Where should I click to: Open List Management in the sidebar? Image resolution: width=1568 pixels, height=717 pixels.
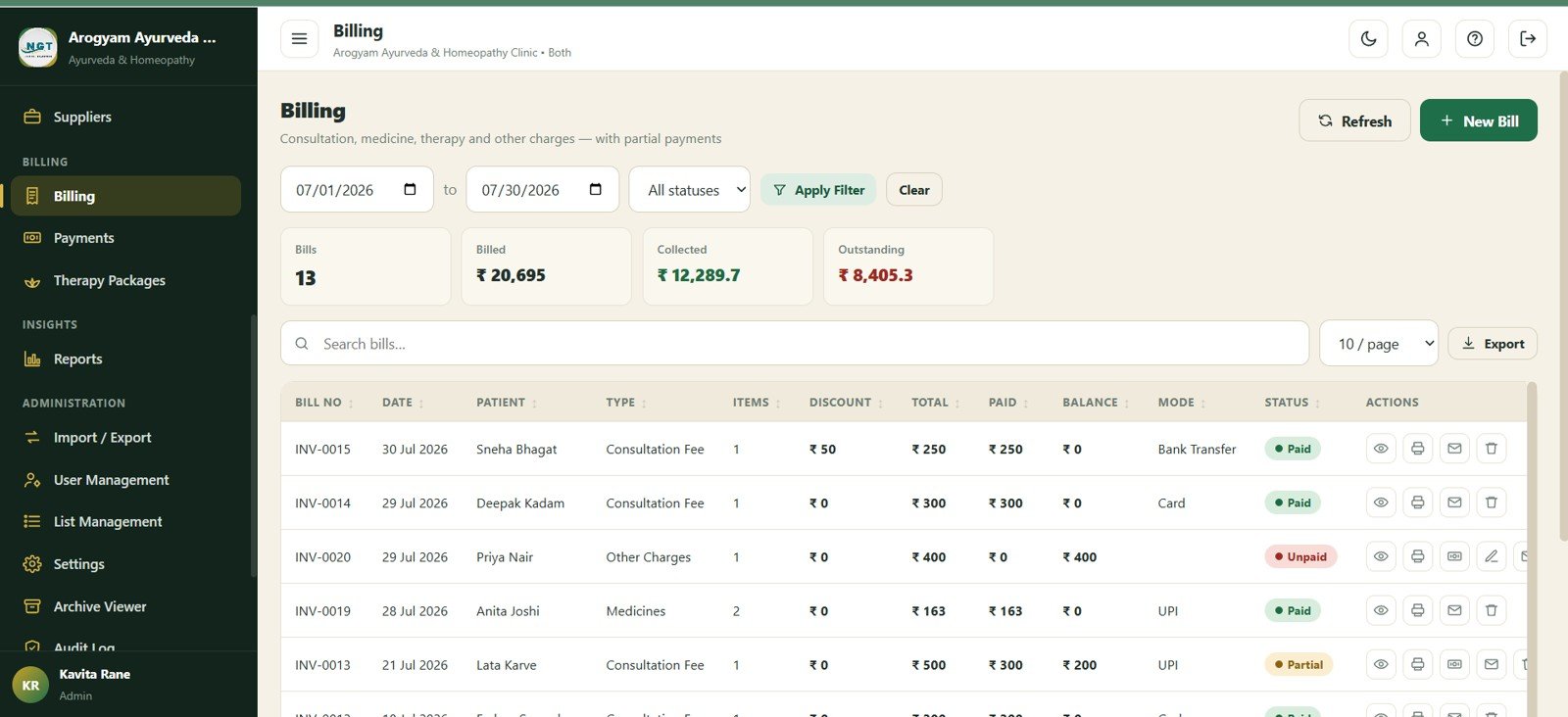click(x=125, y=522)
